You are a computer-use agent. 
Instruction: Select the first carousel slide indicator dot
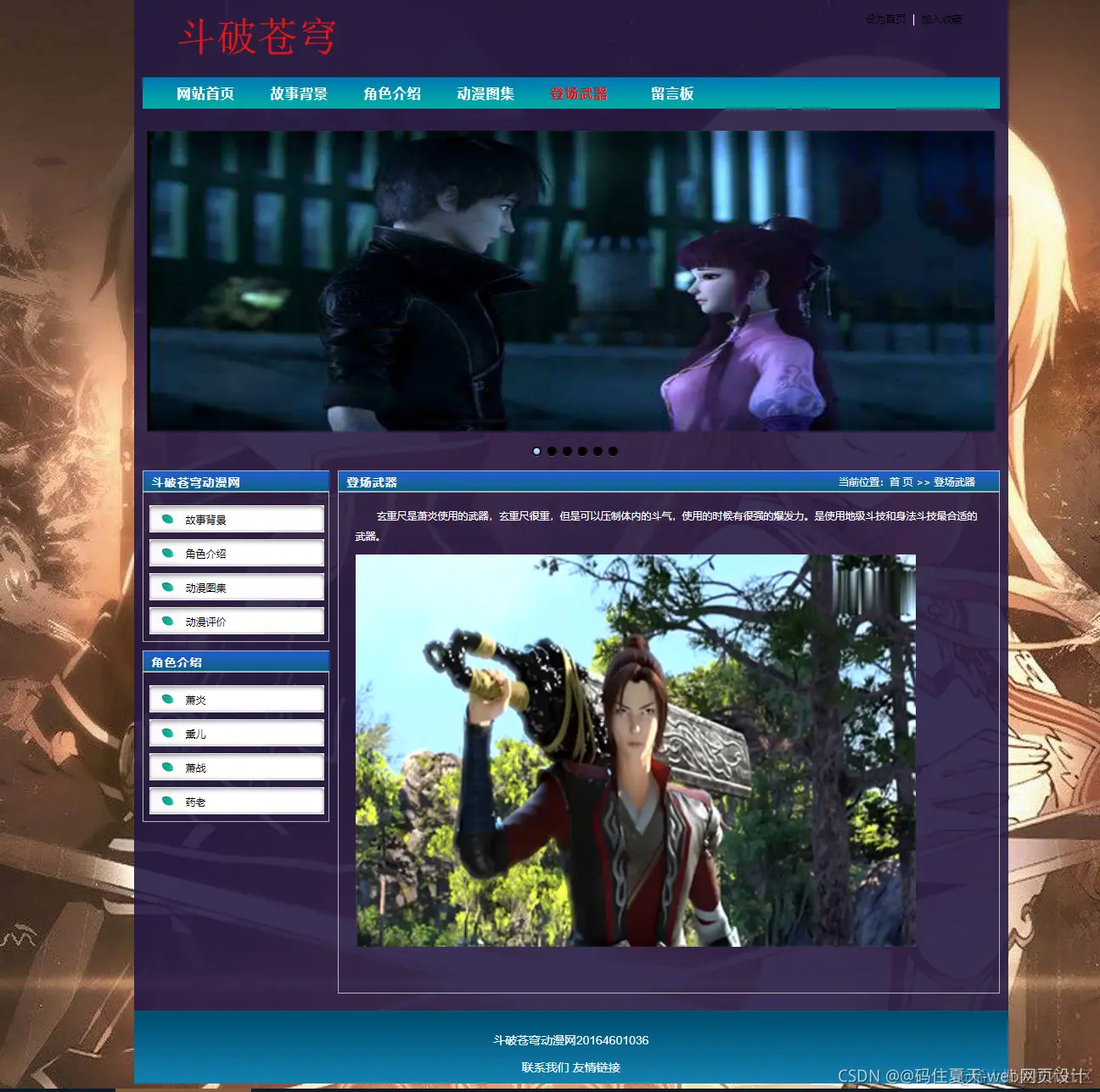pyautogui.click(x=536, y=452)
